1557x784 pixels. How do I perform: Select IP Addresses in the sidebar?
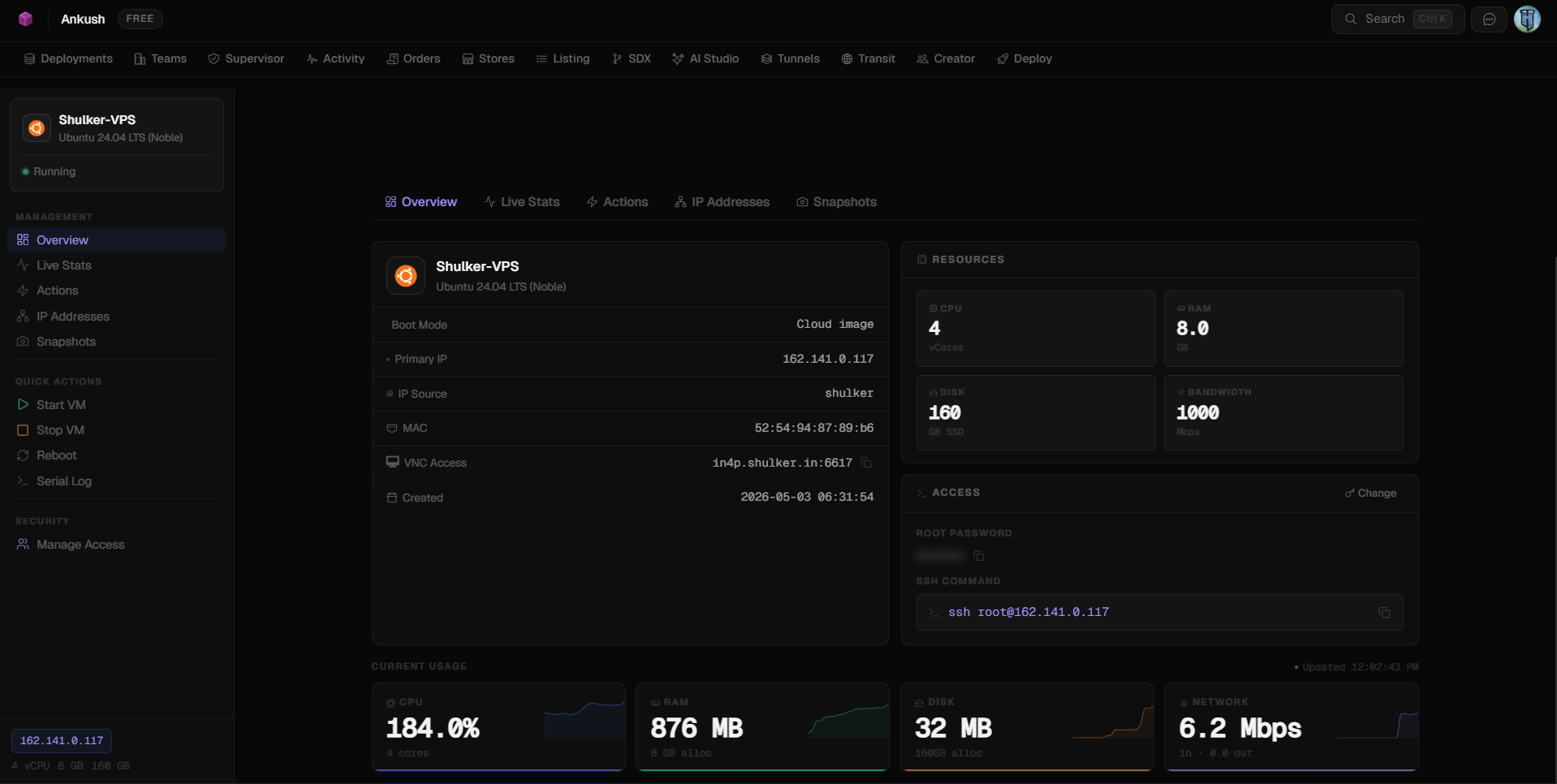(116, 317)
